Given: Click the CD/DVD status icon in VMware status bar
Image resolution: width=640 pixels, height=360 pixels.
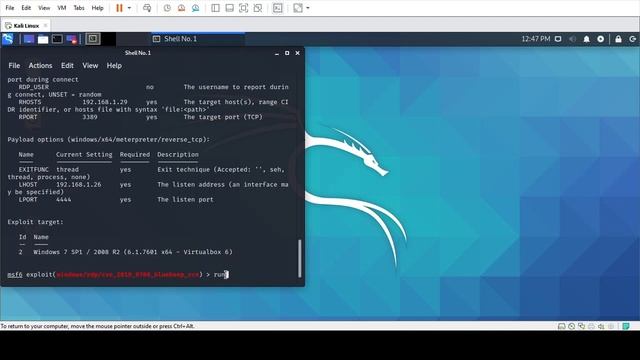Looking at the screenshot, I should 571,326.
